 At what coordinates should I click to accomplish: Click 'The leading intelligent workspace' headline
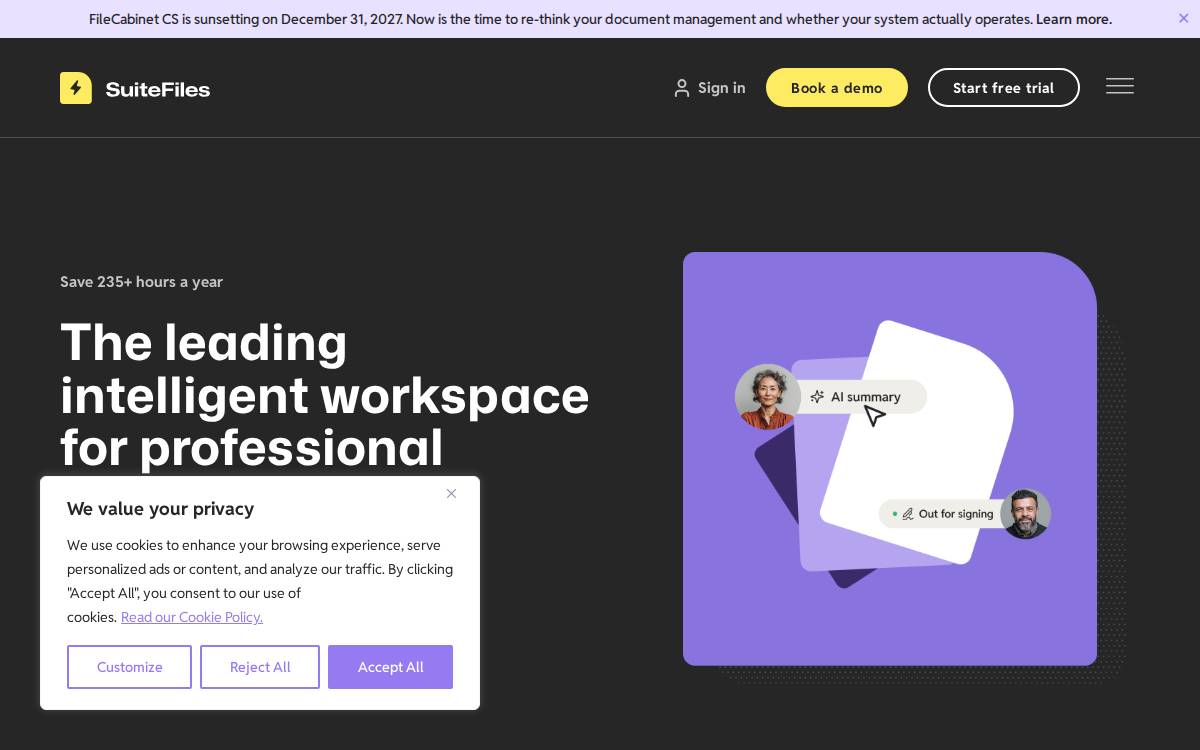[325, 395]
